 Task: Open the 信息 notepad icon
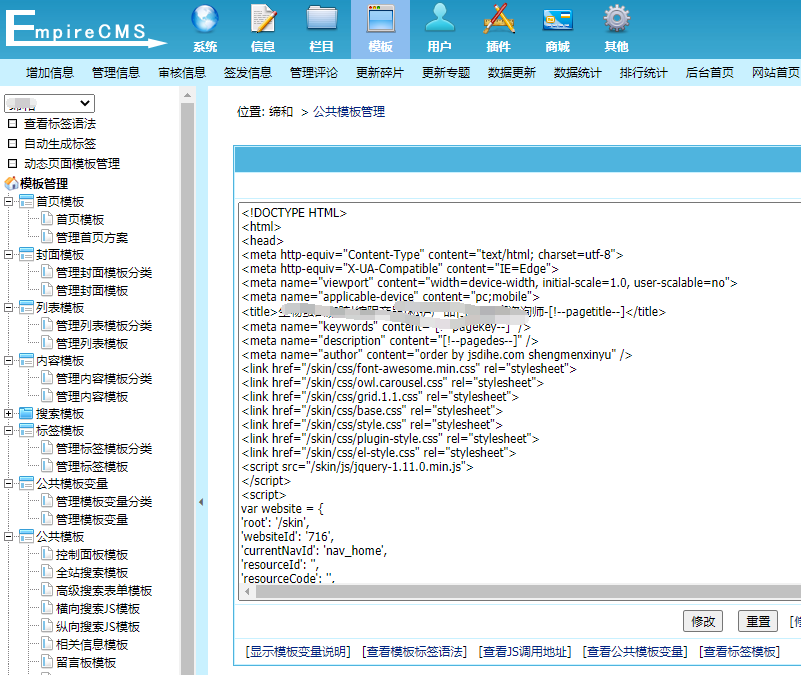tap(264, 19)
